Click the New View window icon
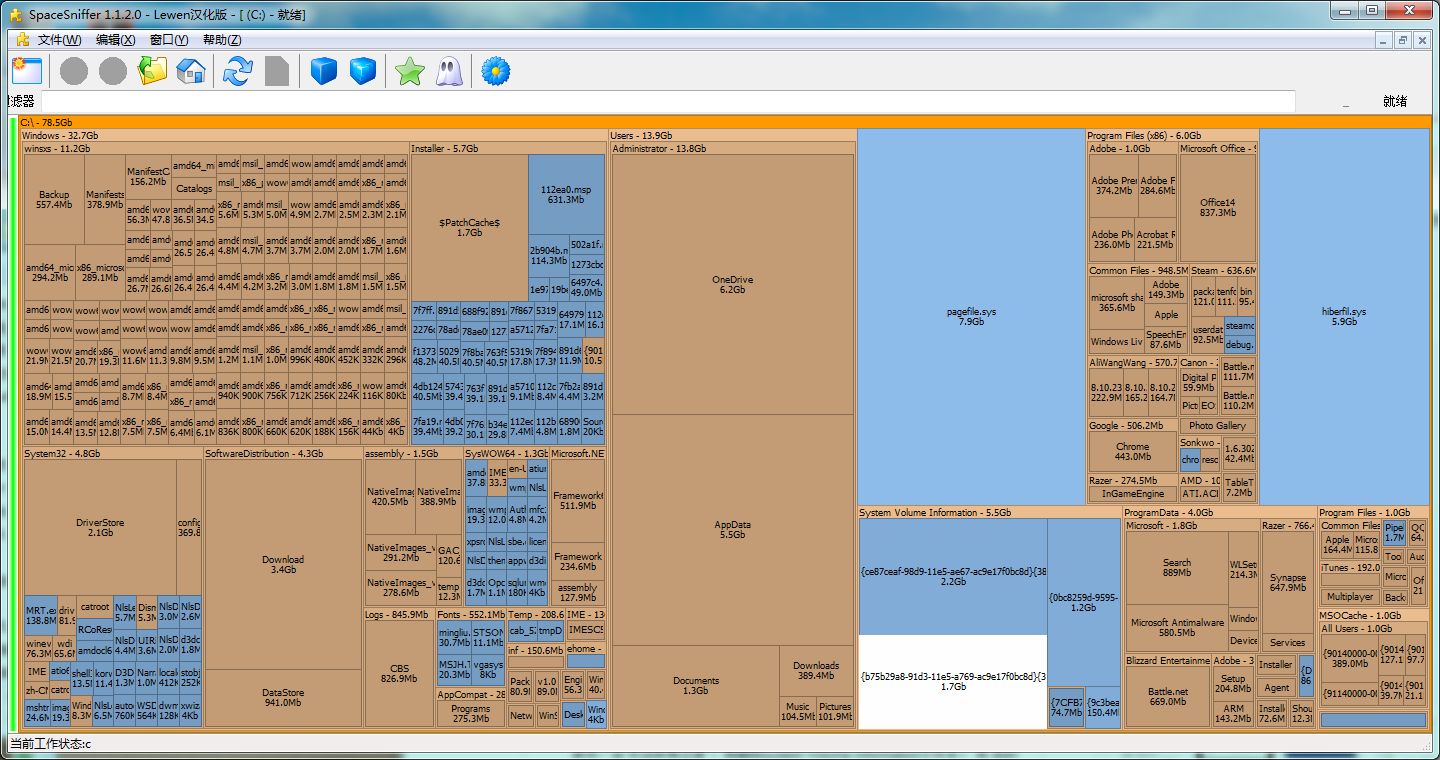Image resolution: width=1440 pixels, height=760 pixels. (x=27, y=71)
